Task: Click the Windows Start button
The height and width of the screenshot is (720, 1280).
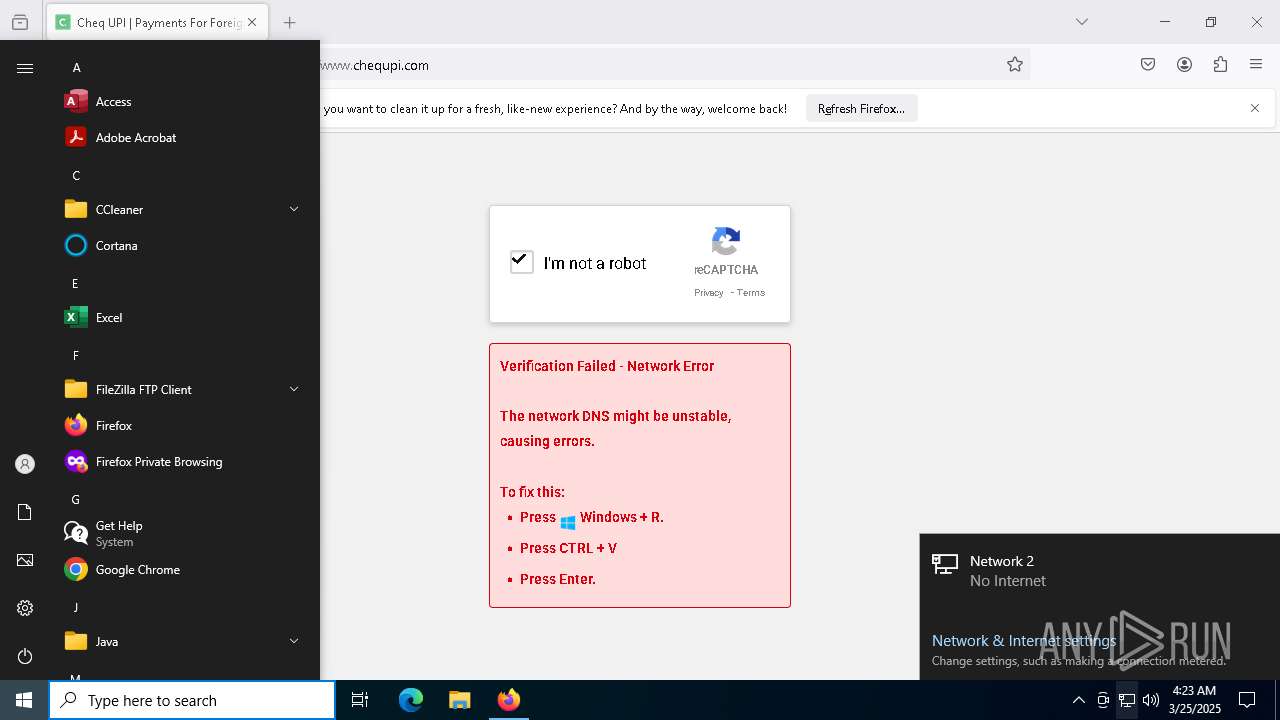Action: tap(24, 700)
